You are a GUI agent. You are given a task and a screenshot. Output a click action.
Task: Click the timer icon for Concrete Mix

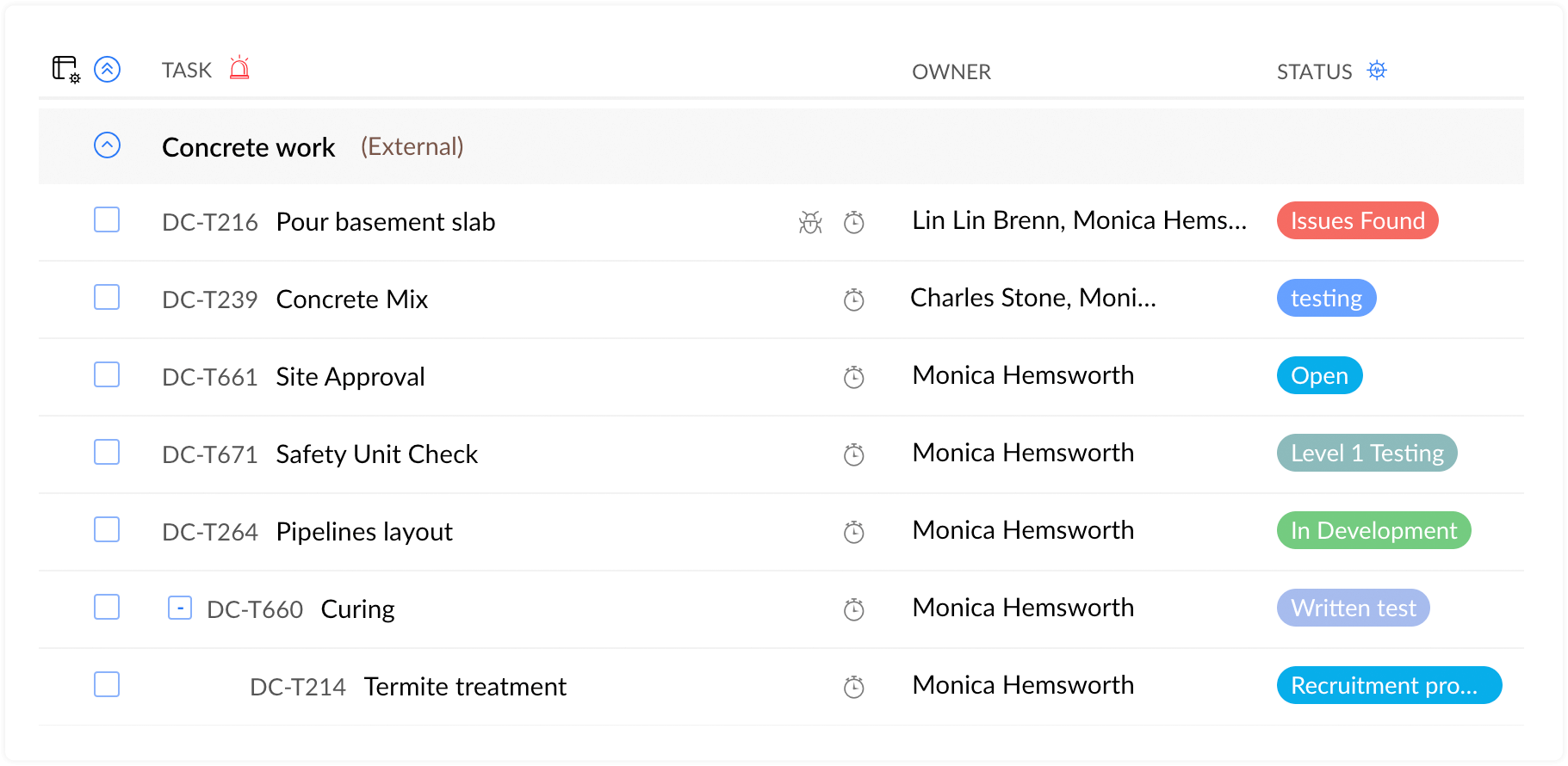[853, 300]
